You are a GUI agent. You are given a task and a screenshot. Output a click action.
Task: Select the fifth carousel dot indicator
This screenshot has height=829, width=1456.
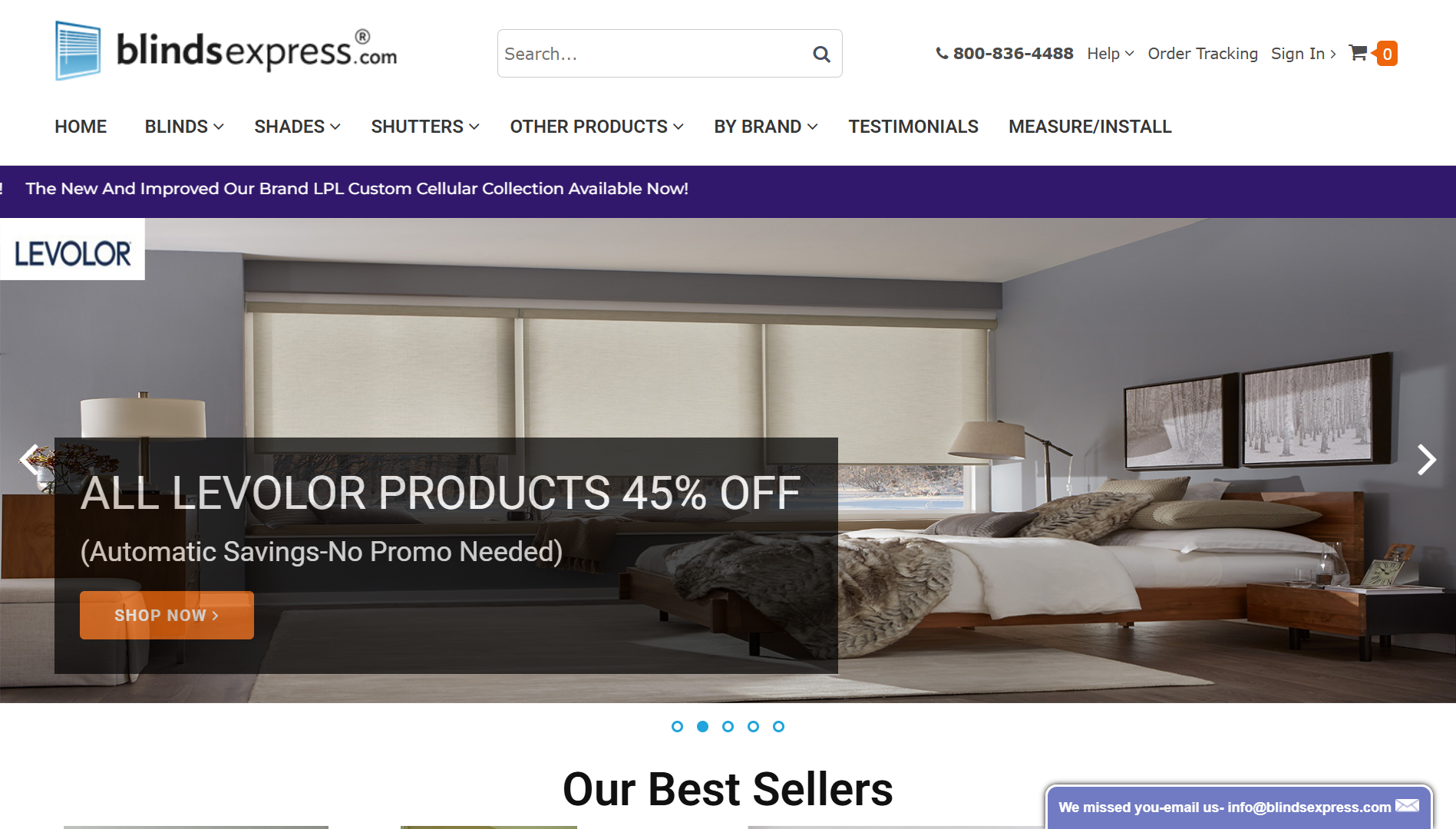pyautogui.click(x=778, y=726)
